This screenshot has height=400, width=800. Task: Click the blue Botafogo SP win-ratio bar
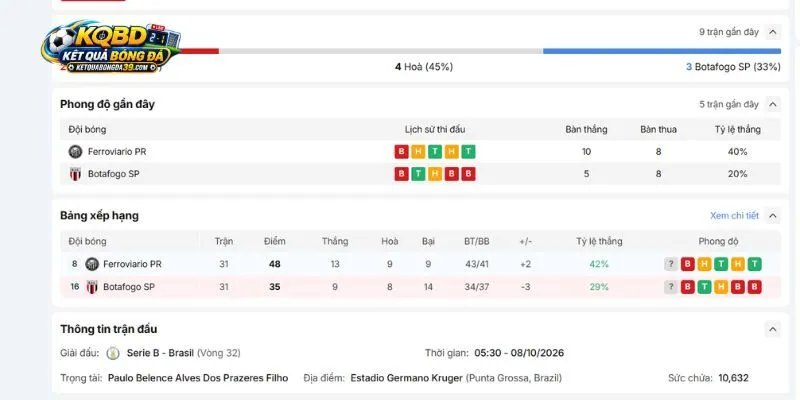662,51
